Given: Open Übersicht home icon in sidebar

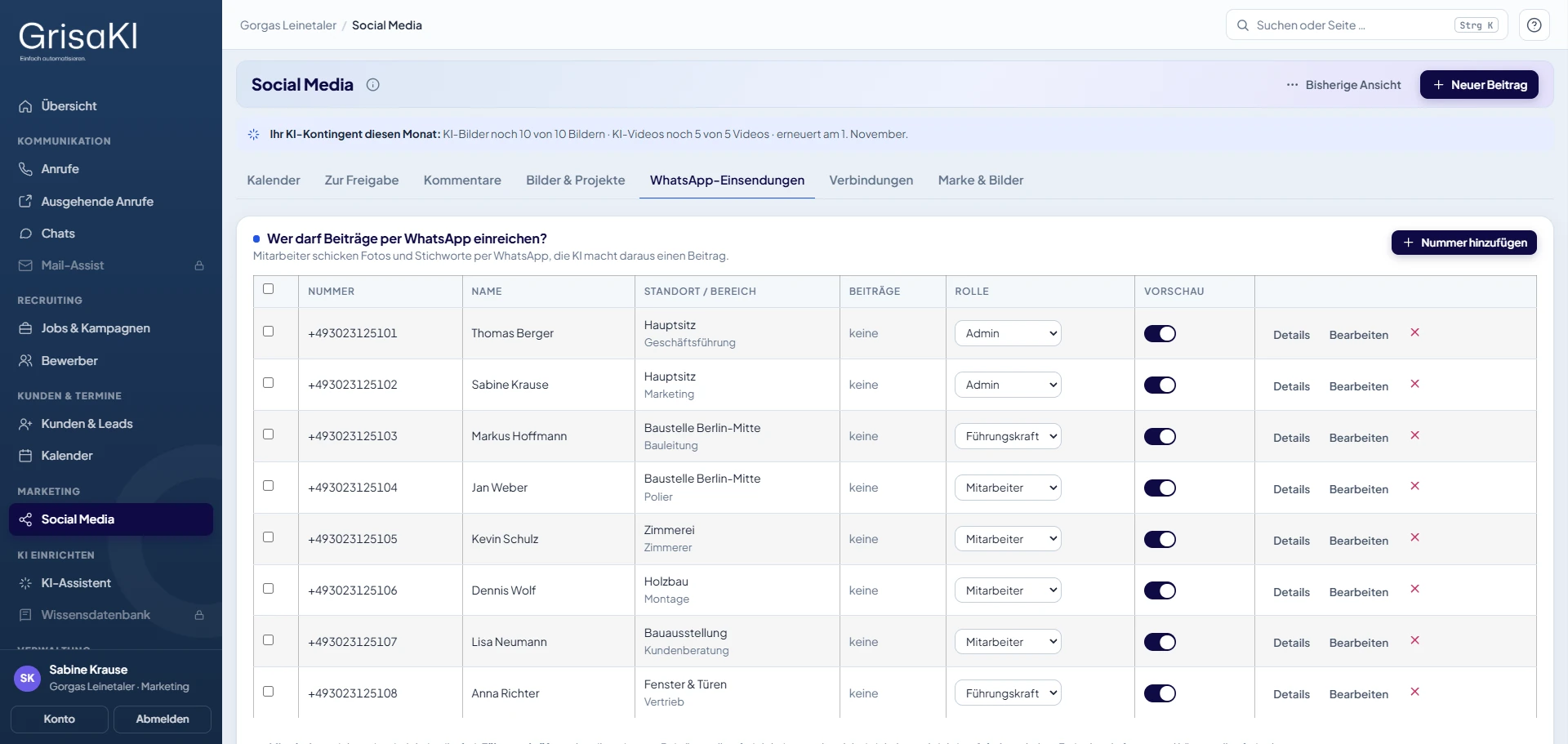Looking at the screenshot, I should coord(25,106).
